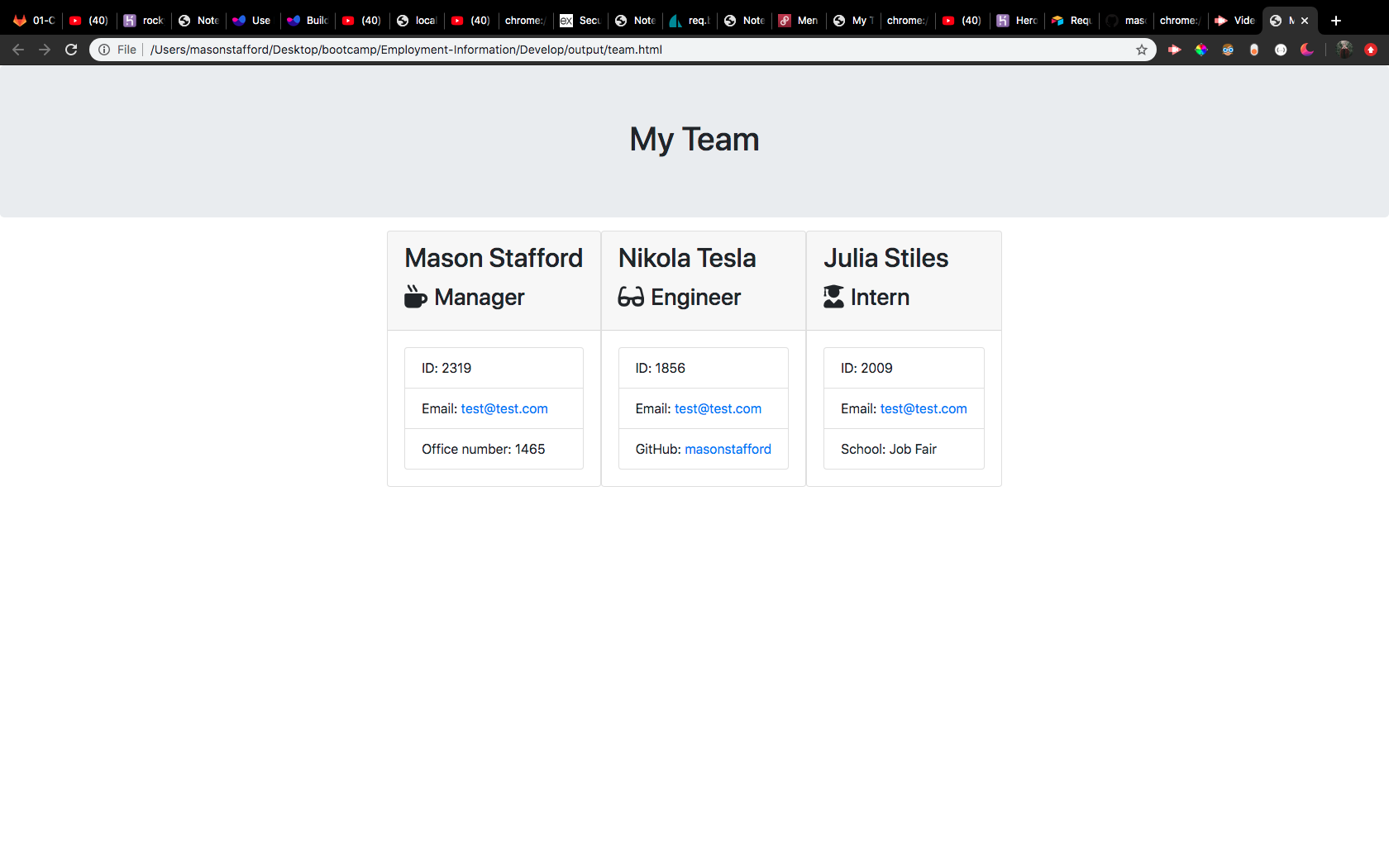Reload the team.html page

click(71, 50)
